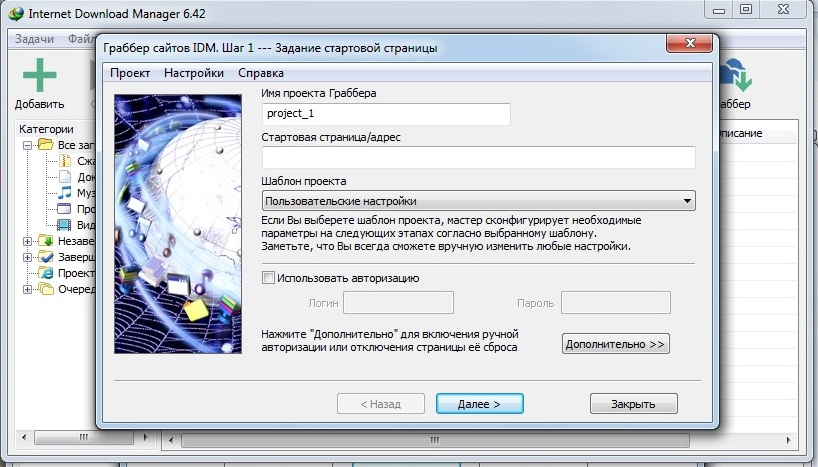
Task: Click the queues folder stack icon
Action: click(46, 289)
